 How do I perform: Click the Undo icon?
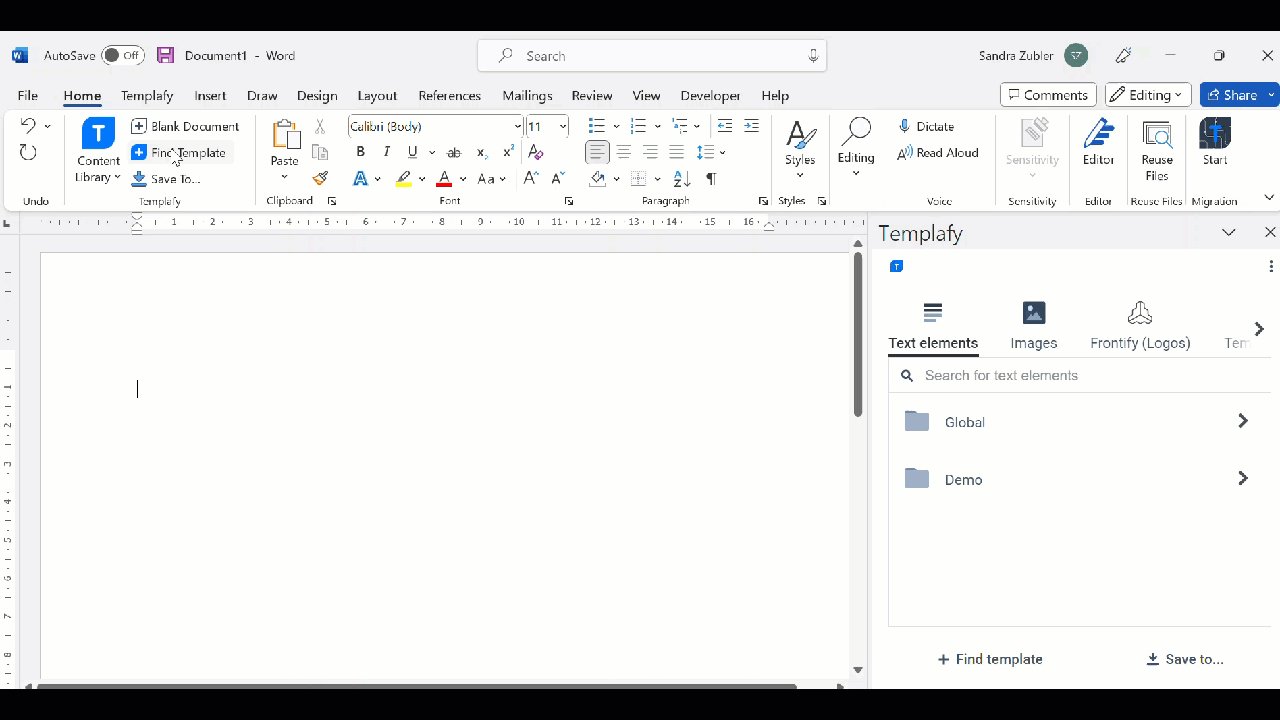(x=28, y=126)
